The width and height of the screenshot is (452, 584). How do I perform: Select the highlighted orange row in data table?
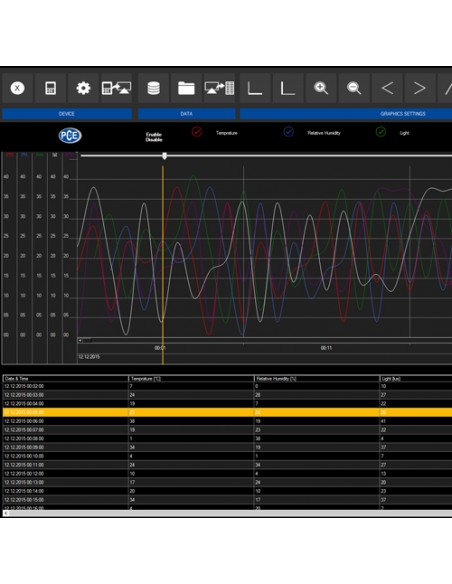pos(227,412)
